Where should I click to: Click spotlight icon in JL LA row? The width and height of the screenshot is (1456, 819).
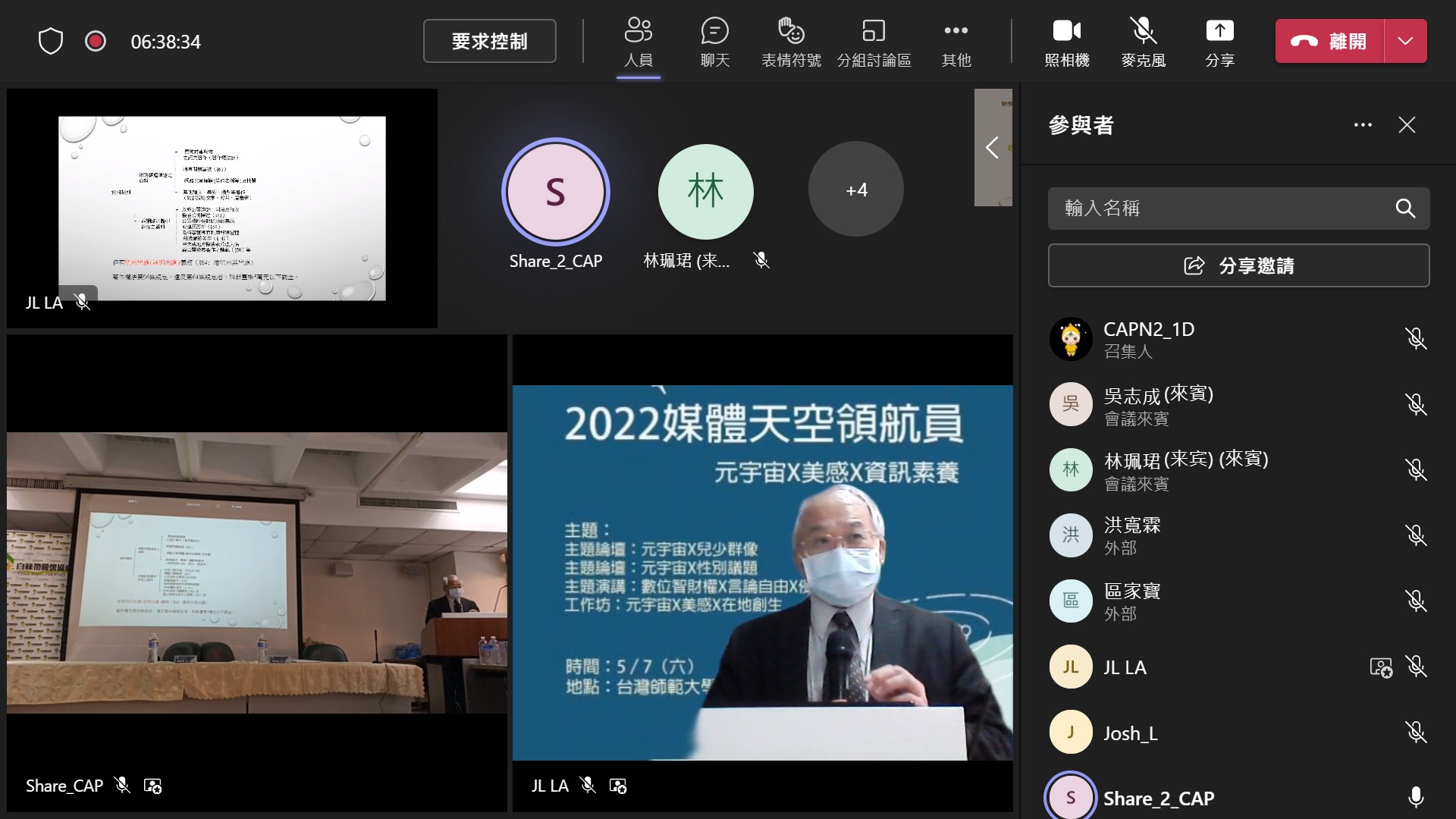point(1381,667)
